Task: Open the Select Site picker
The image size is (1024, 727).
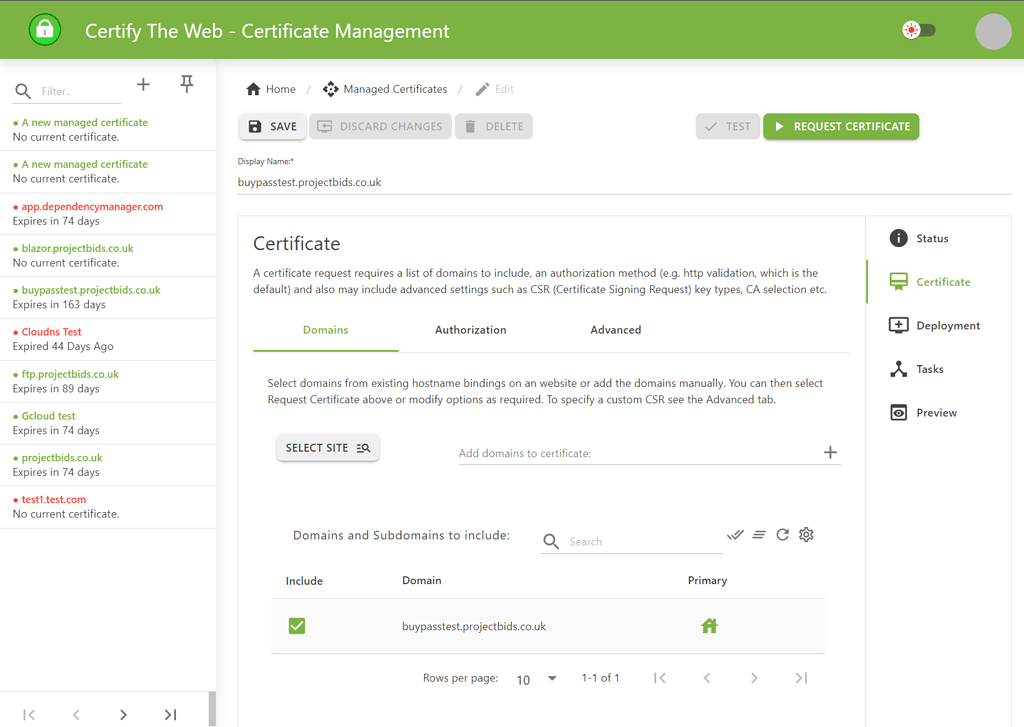Action: [x=328, y=447]
